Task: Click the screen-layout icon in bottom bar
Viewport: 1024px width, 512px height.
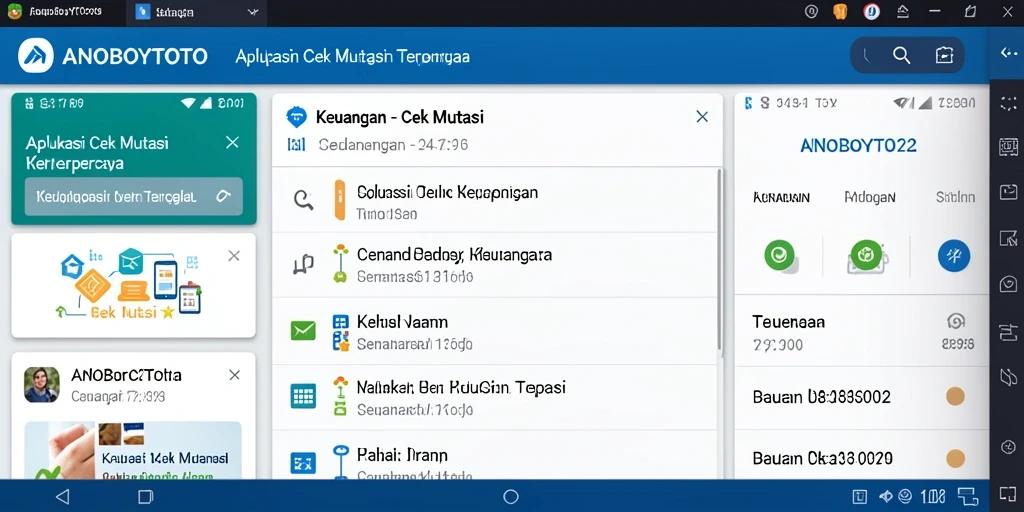Action: point(967,496)
